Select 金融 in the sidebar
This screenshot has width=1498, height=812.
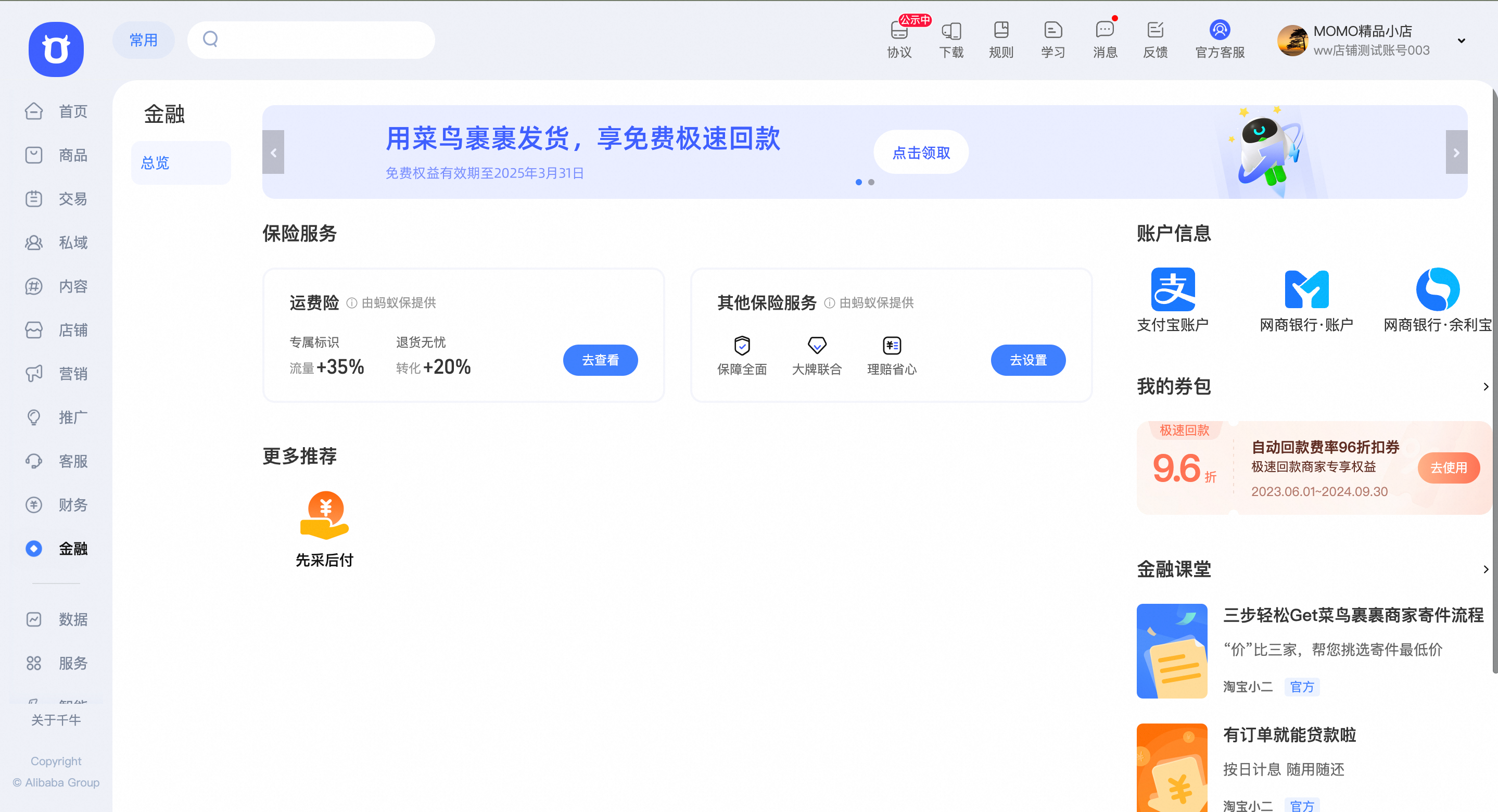[56, 549]
